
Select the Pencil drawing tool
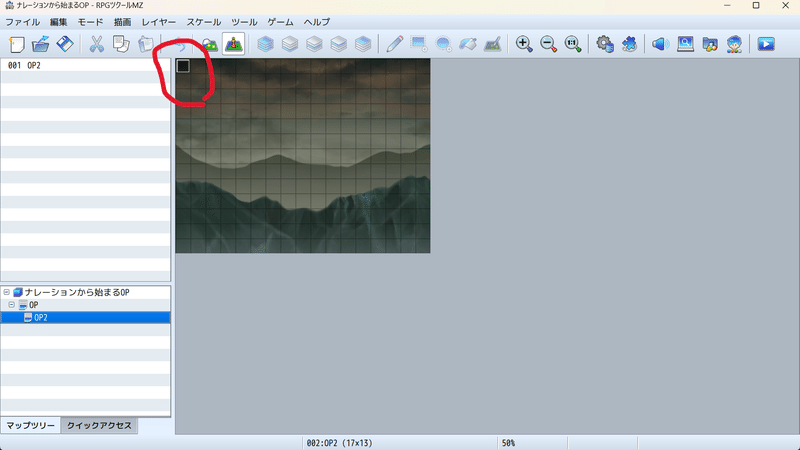pos(394,44)
